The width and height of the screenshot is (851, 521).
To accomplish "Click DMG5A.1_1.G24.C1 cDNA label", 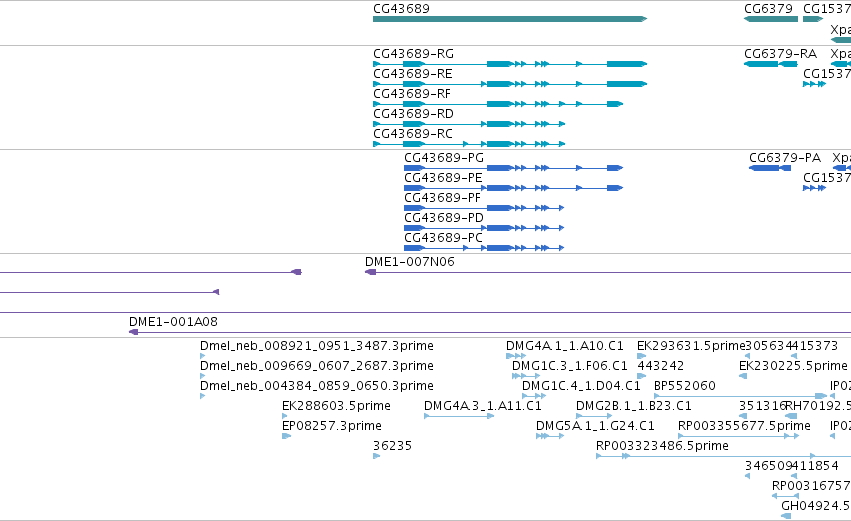I will [595, 427].
